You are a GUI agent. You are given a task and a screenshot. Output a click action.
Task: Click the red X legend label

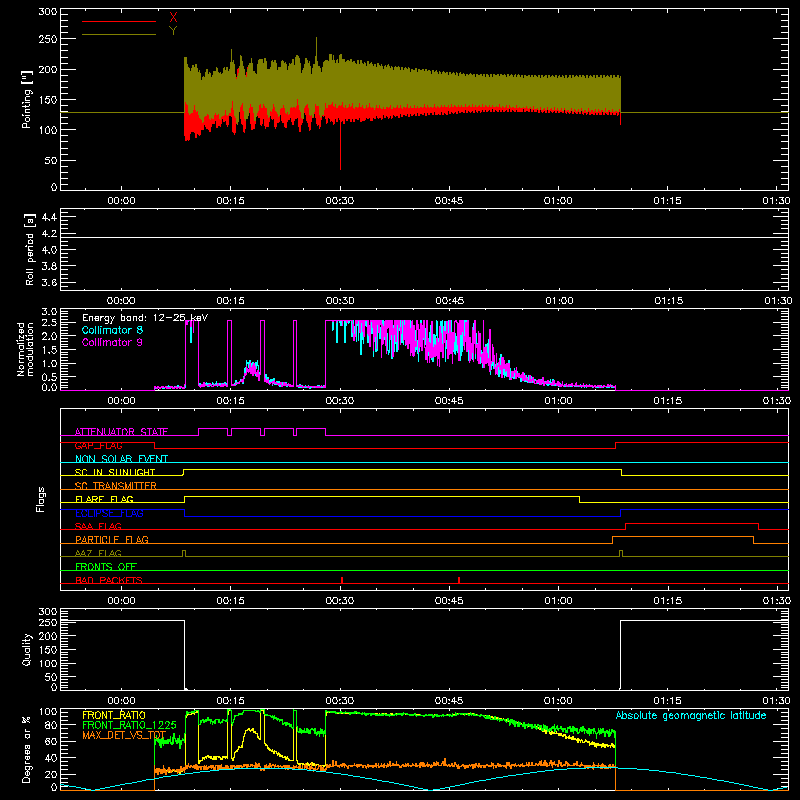tap(173, 18)
